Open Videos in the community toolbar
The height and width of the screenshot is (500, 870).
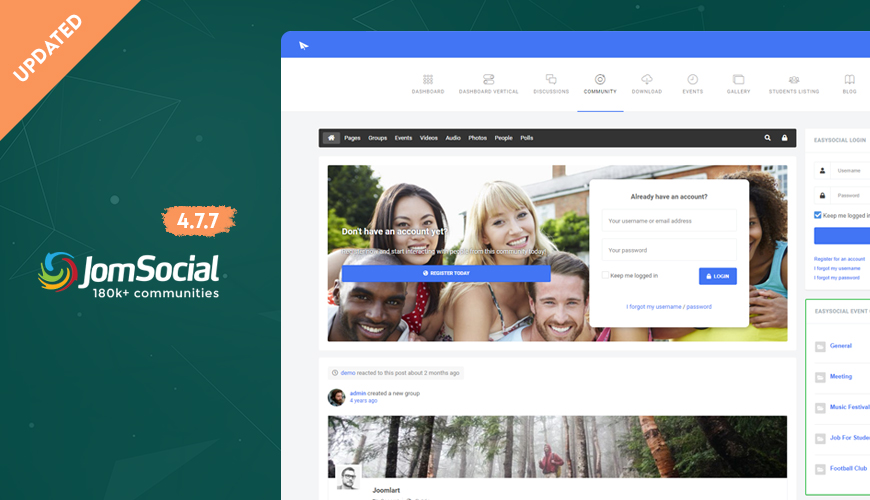tap(428, 138)
